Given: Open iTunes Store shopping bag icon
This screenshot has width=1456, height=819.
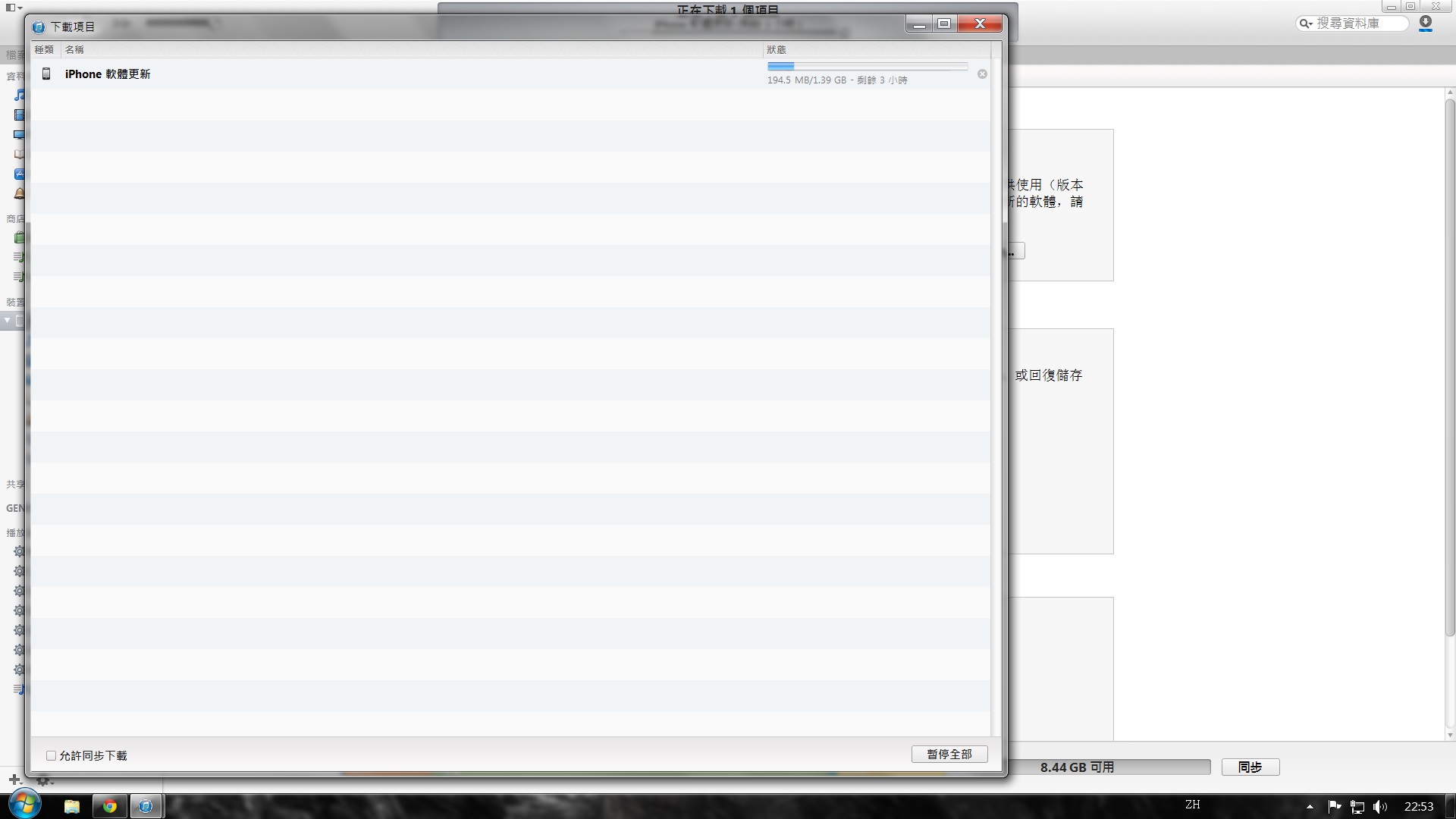Looking at the screenshot, I should coord(20,237).
